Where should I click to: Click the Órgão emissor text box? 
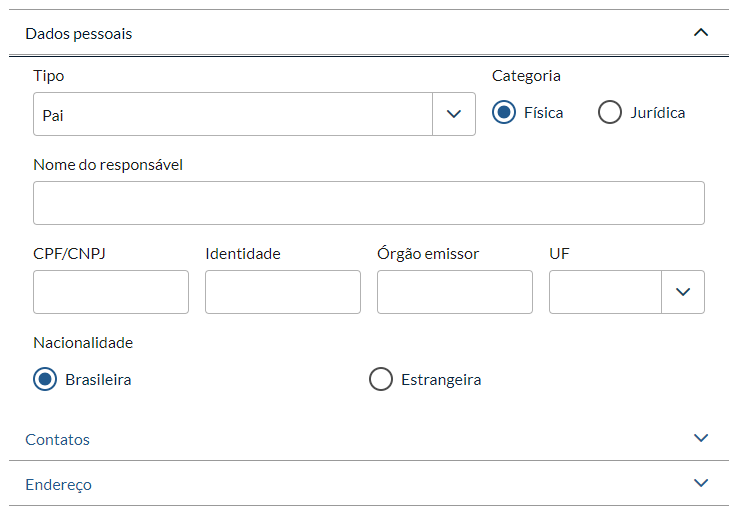pyautogui.click(x=455, y=292)
